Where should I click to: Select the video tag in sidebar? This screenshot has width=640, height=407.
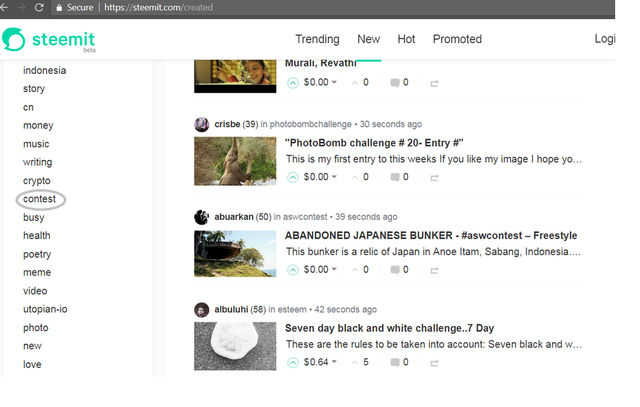35,291
